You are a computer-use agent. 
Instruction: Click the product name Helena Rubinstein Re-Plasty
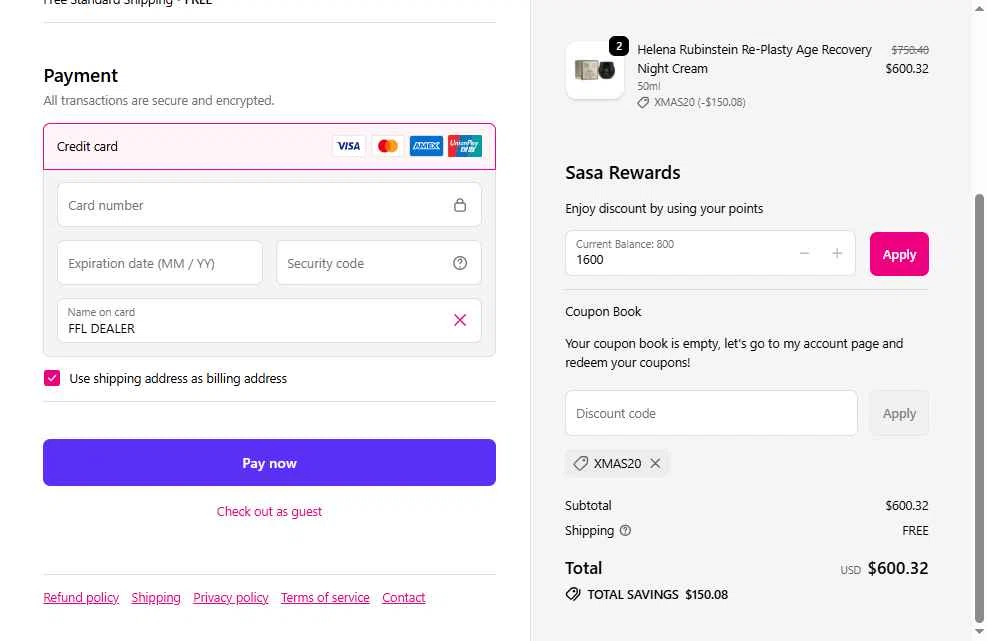[x=754, y=59]
